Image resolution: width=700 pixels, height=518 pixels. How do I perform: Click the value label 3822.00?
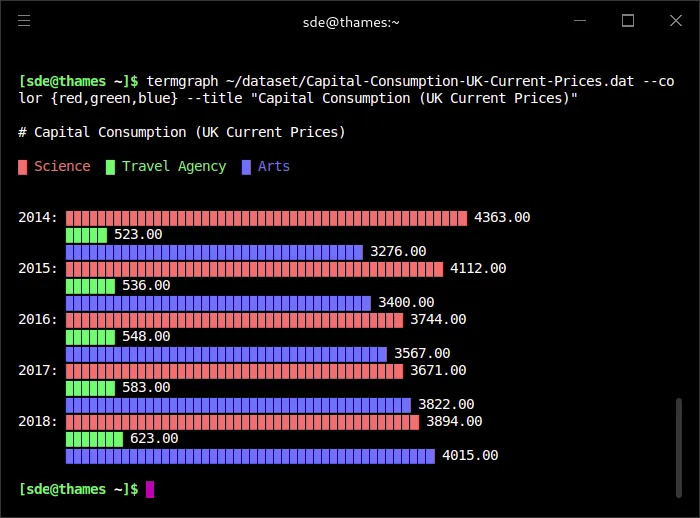coord(446,405)
